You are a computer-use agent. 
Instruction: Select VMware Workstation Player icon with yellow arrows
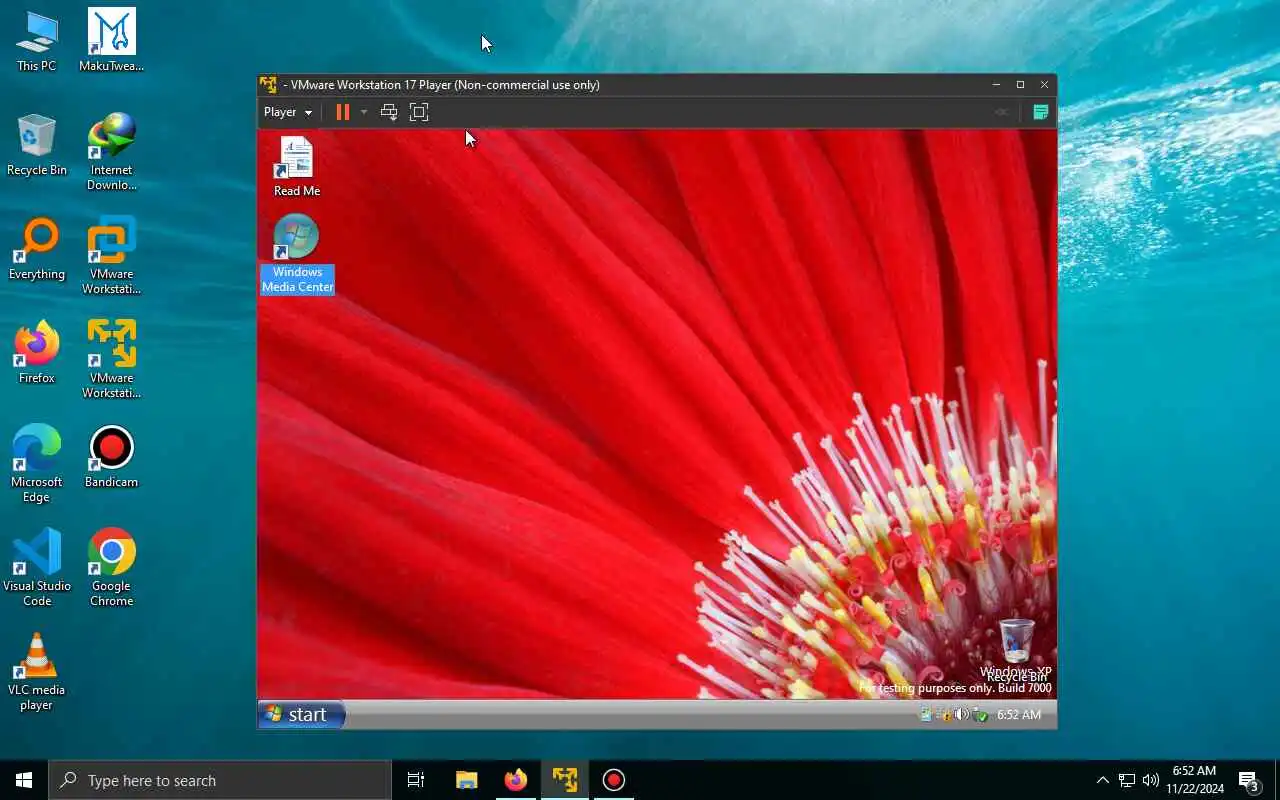click(x=112, y=361)
